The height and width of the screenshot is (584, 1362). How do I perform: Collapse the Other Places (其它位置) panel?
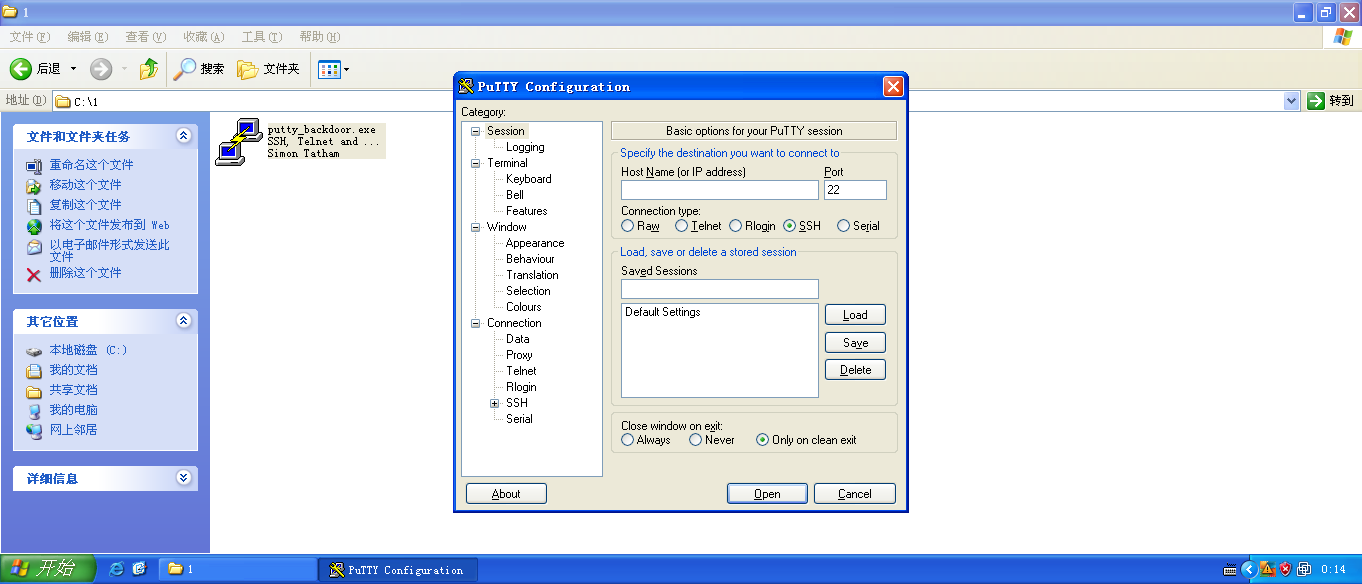(x=183, y=321)
